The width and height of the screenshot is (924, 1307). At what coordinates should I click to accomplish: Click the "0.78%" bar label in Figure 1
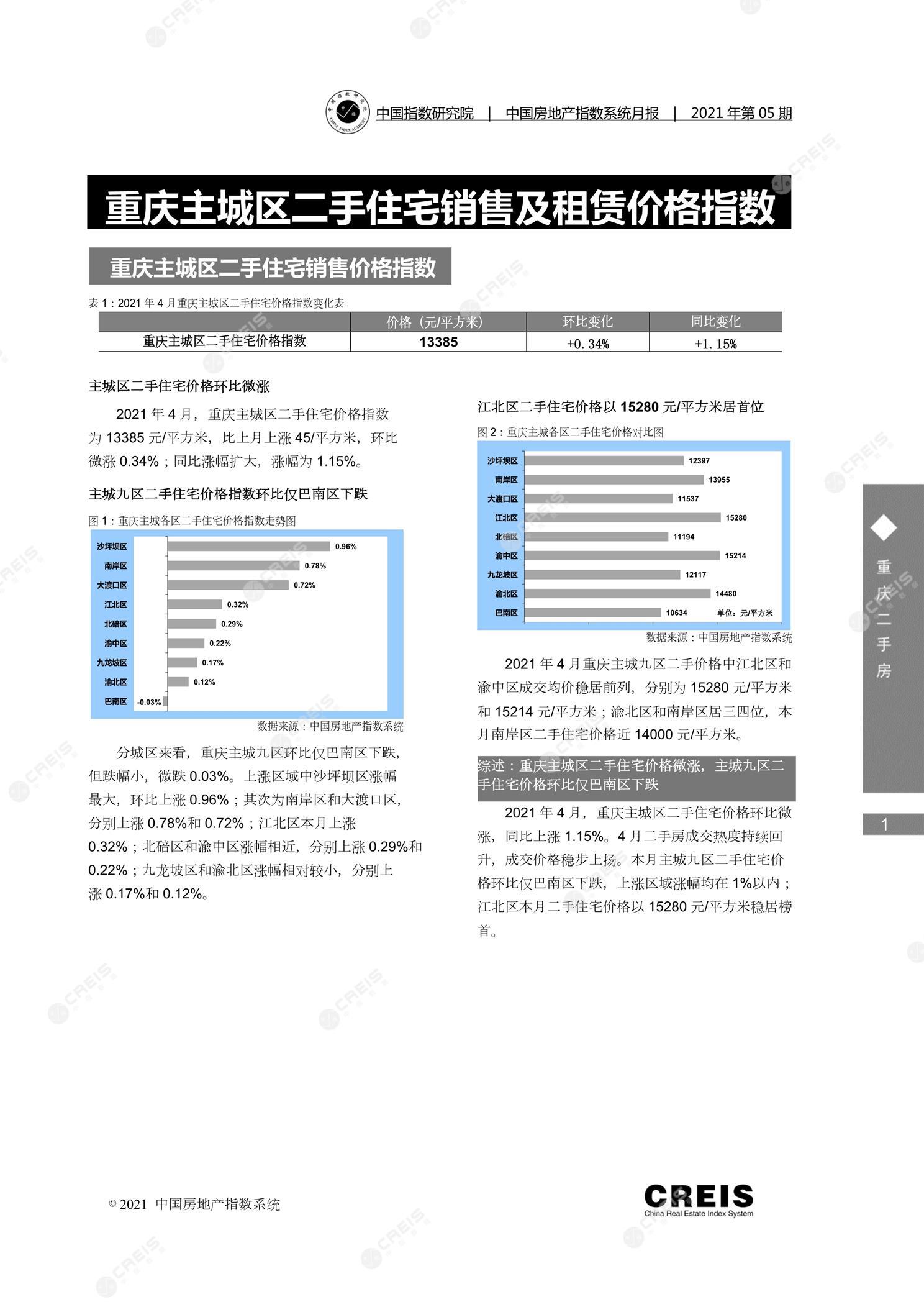click(315, 566)
